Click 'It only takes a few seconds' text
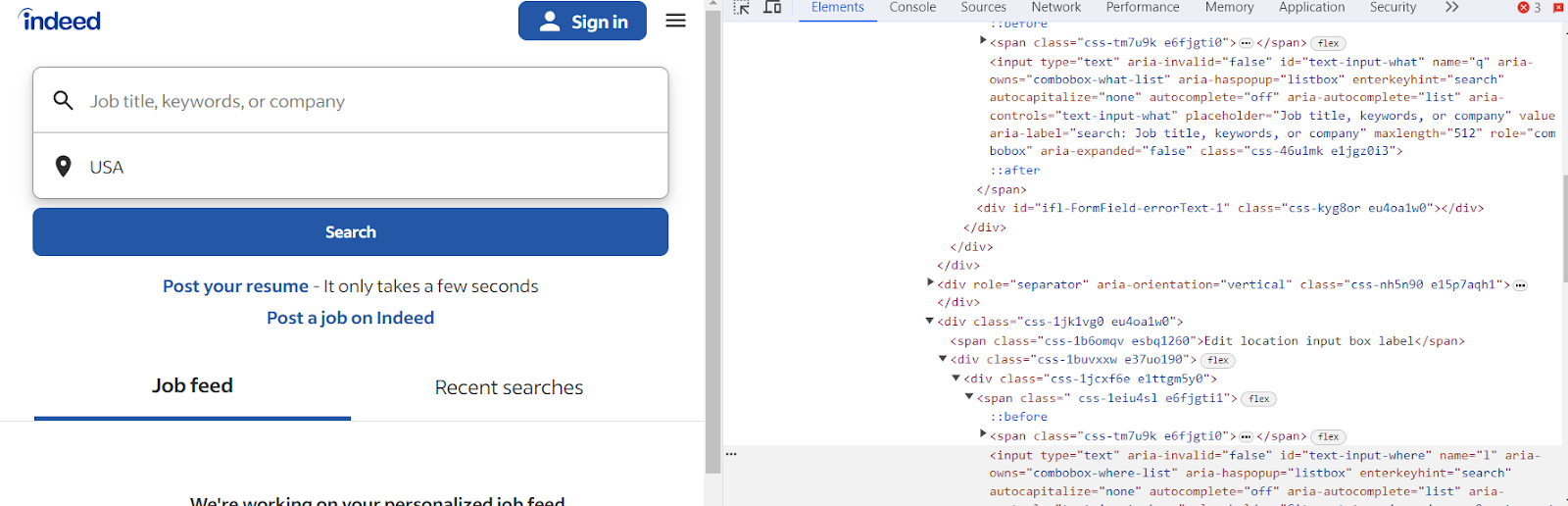 (x=431, y=286)
